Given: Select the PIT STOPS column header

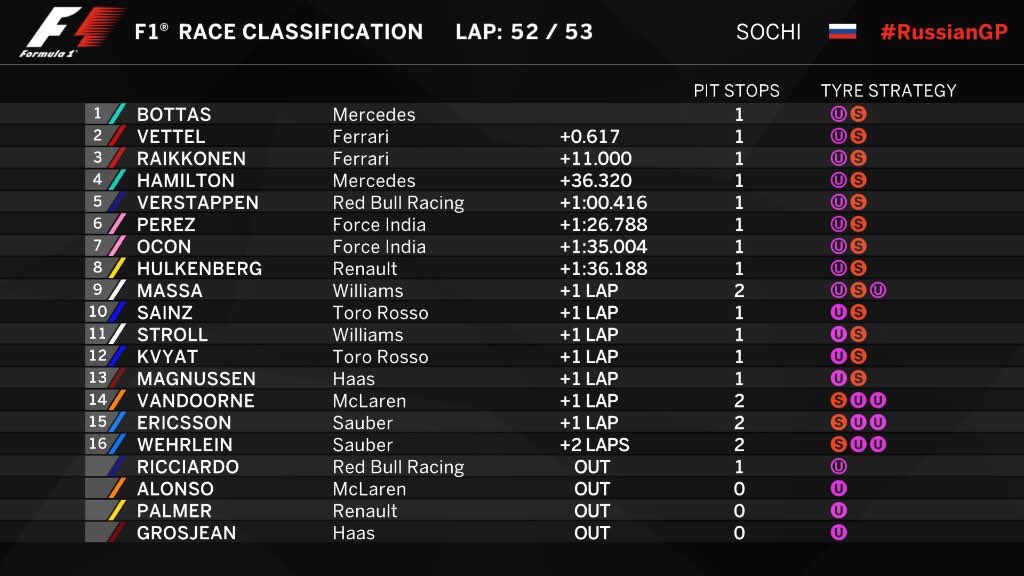Looking at the screenshot, I should click(x=737, y=91).
